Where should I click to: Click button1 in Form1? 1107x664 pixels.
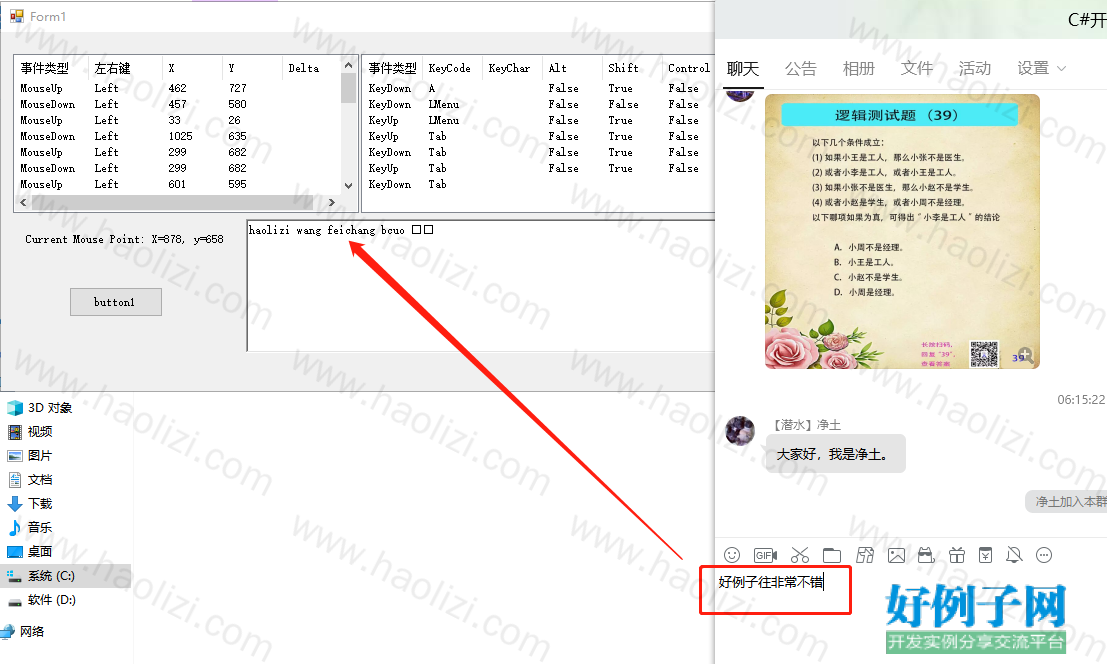116,302
